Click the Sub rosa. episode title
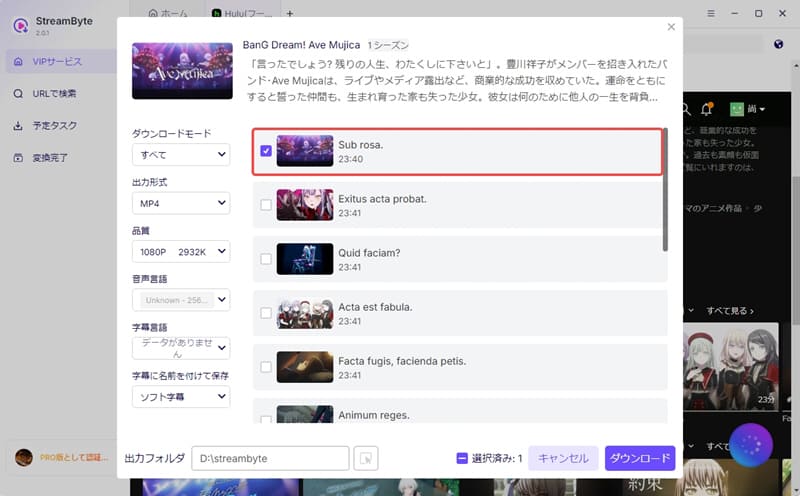Viewport: 800px width, 496px height. tap(360, 145)
